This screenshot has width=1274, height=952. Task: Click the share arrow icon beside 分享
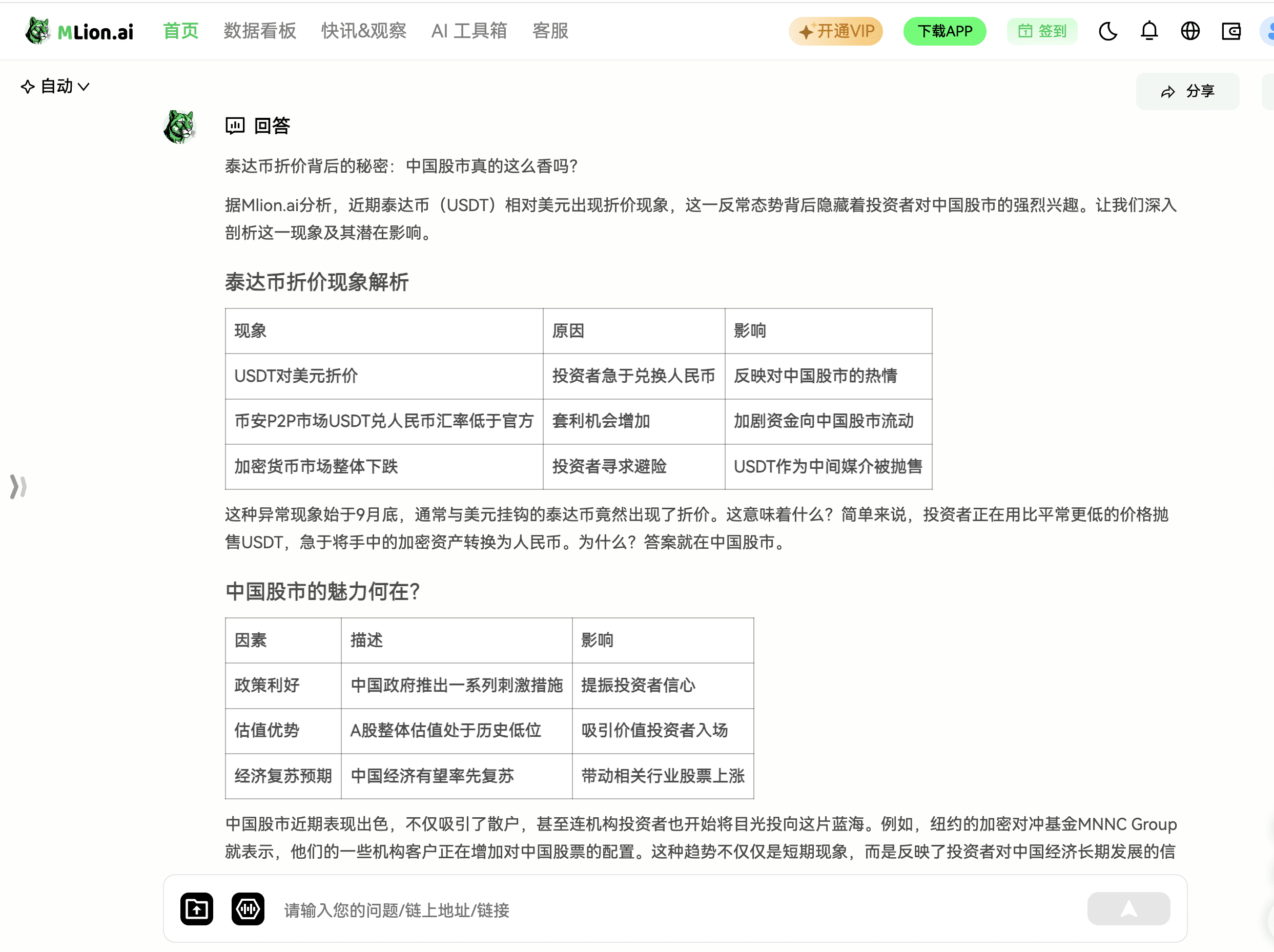(1168, 91)
